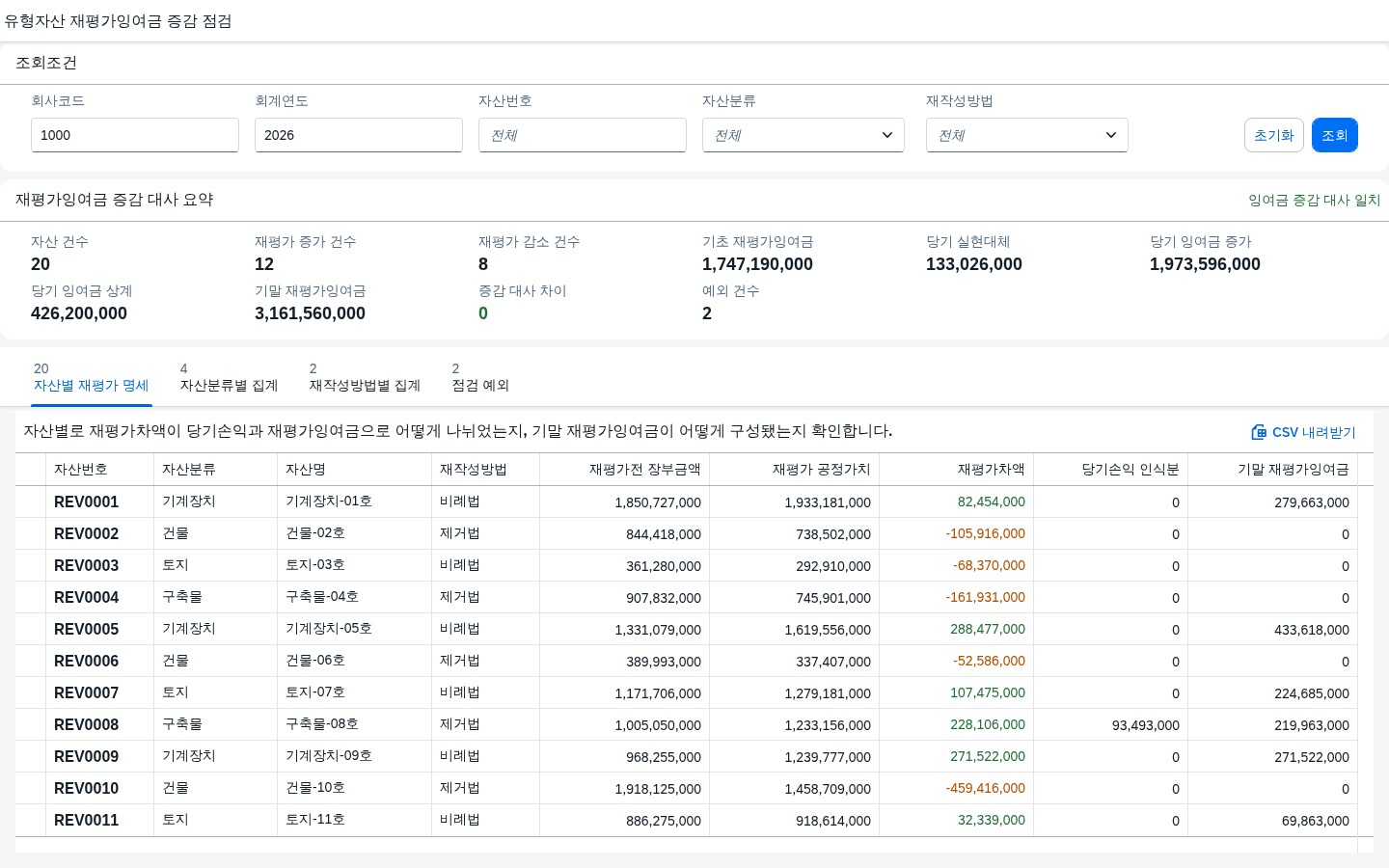Click the 회계연도 input field

(x=359, y=135)
